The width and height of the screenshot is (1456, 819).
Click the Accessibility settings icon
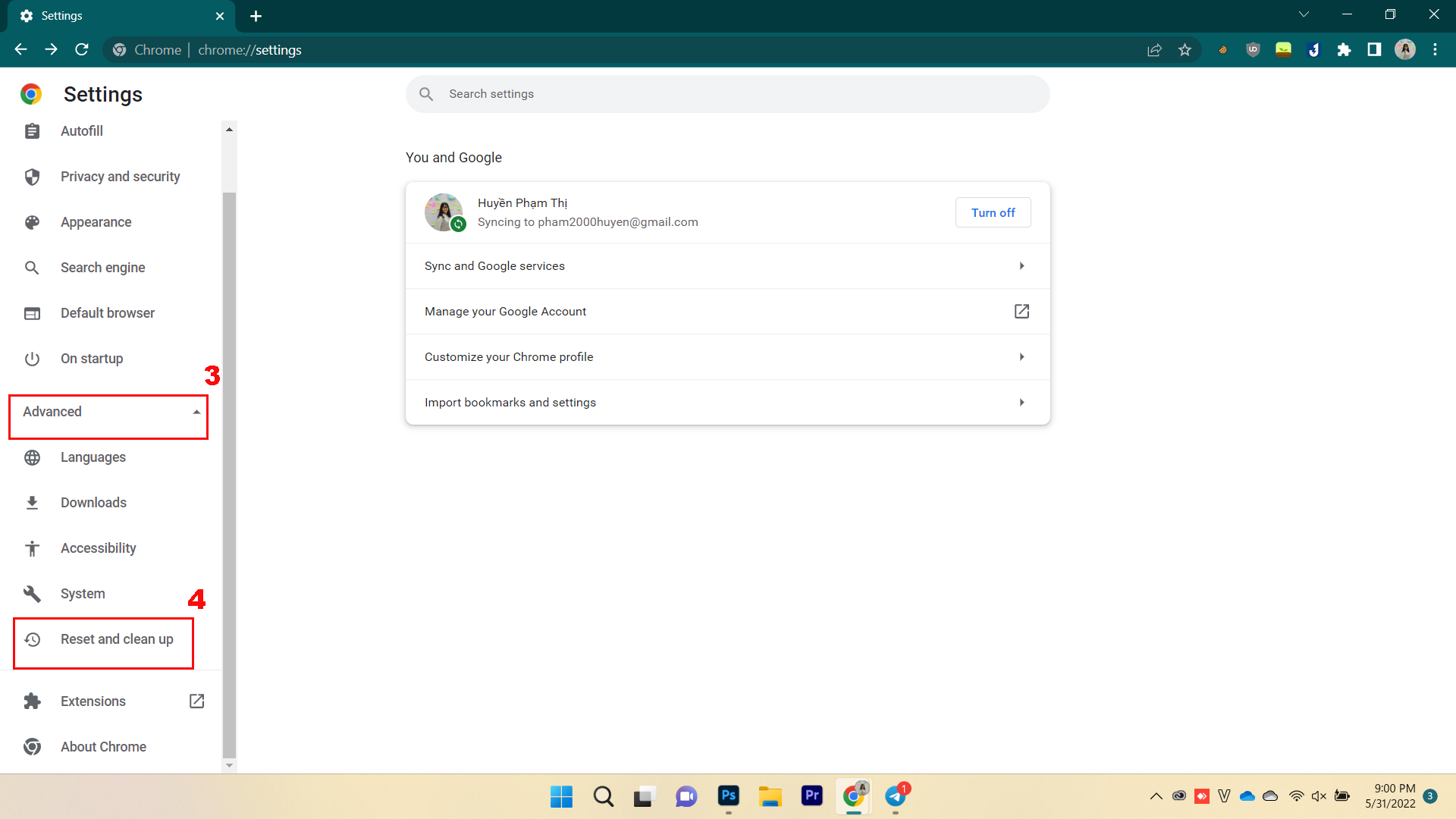[32, 548]
